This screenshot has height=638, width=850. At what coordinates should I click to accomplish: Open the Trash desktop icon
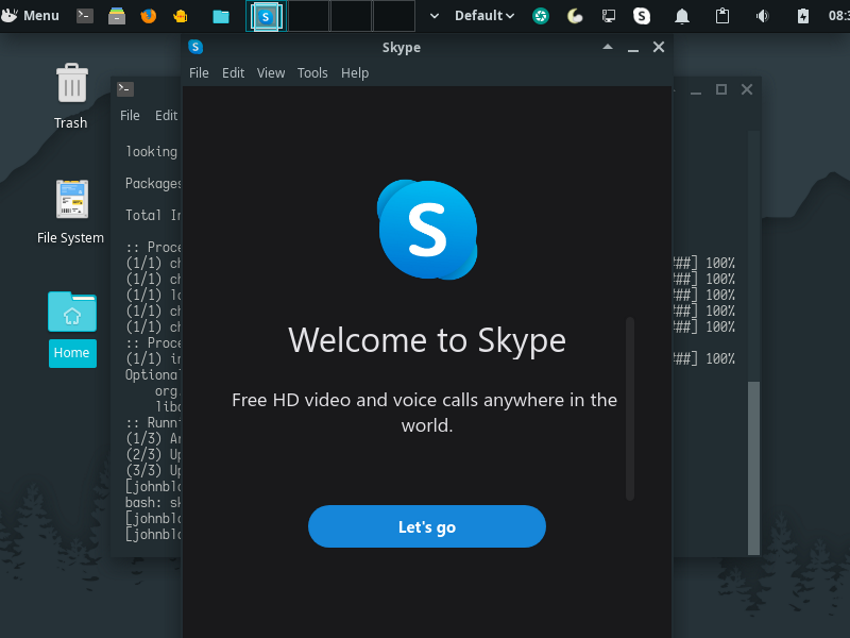71,96
